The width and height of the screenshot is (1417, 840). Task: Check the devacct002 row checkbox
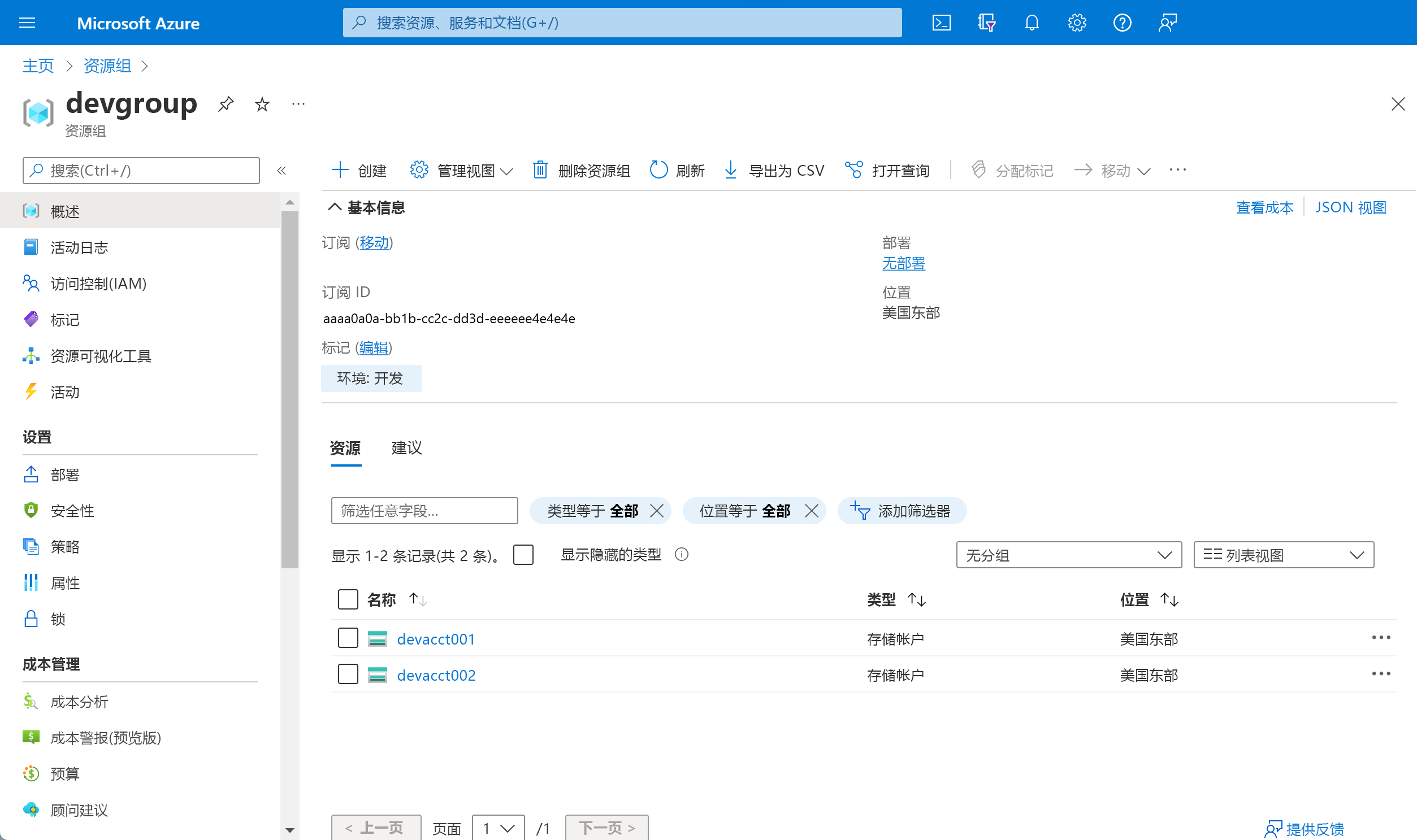coord(348,674)
